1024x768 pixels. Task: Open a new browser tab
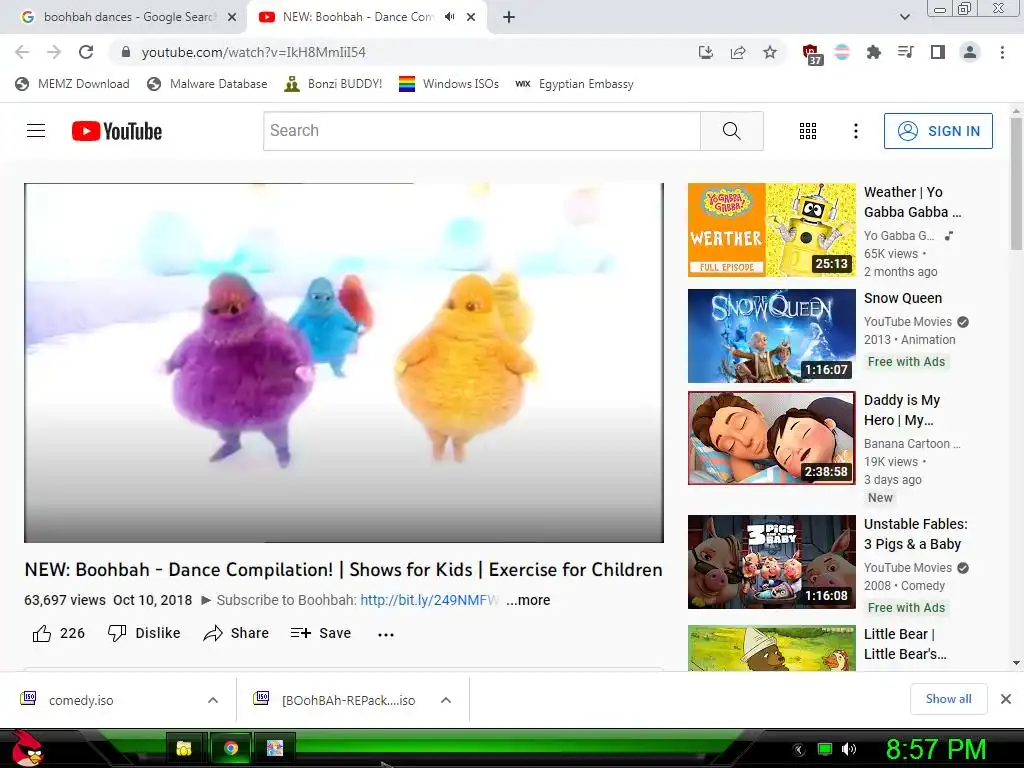(509, 17)
